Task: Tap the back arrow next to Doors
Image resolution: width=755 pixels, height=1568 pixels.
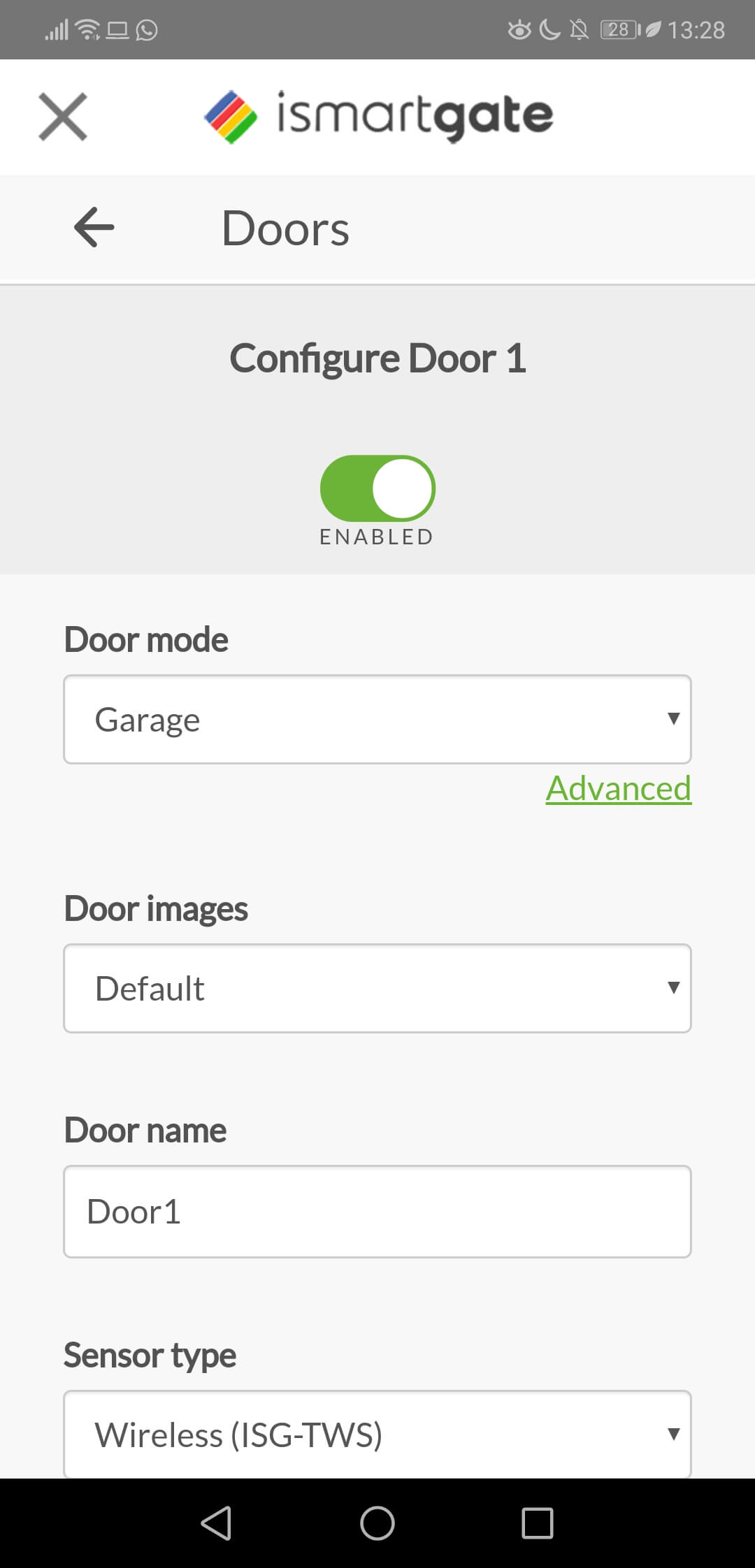Action: point(94,227)
